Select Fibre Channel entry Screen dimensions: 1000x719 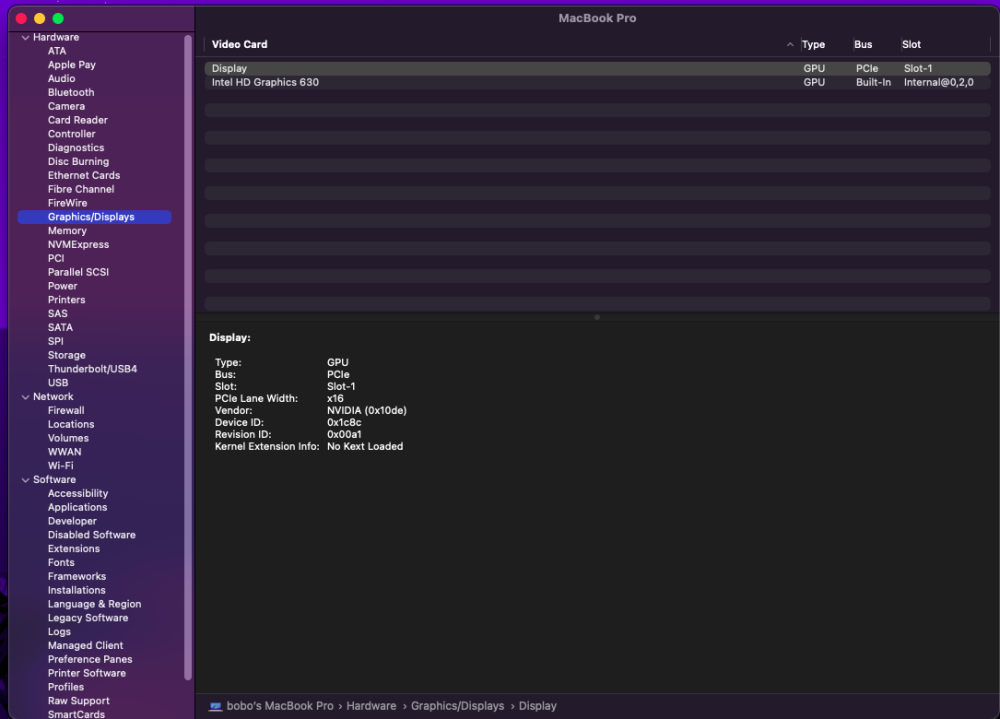pyautogui.click(x=81, y=189)
